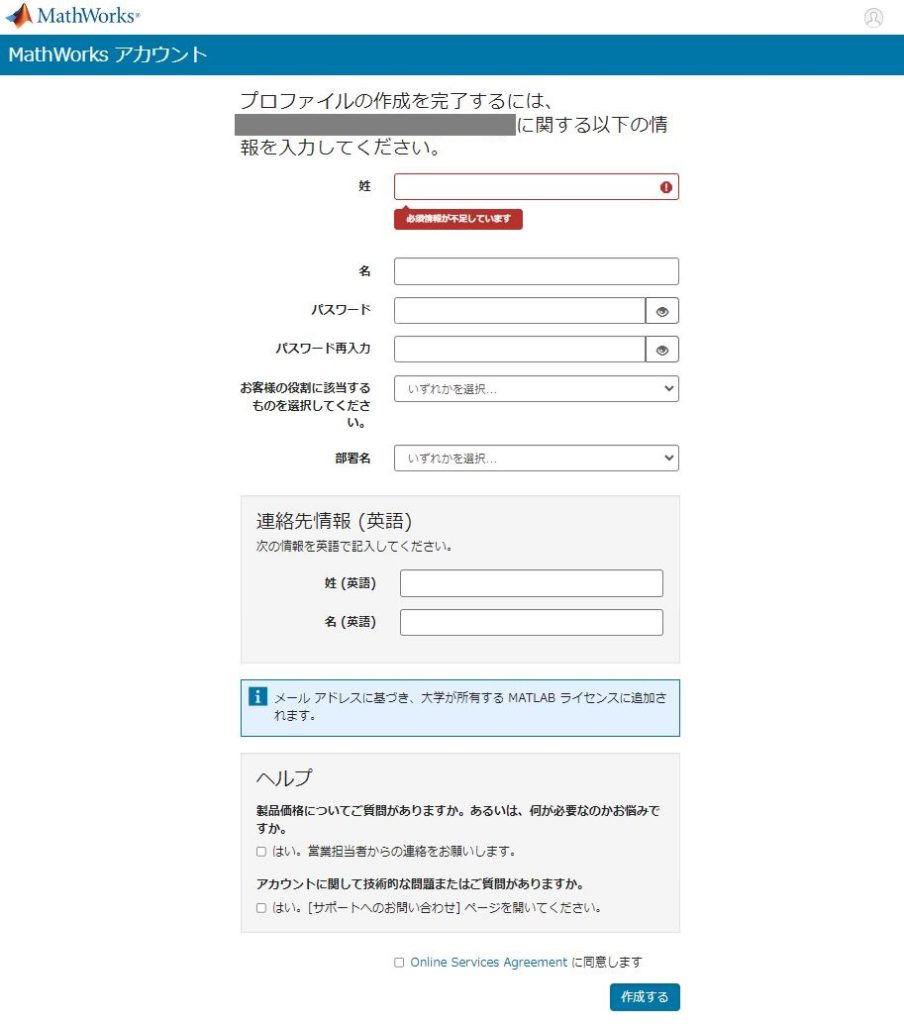Focus the 名 (英語) input field

532,622
